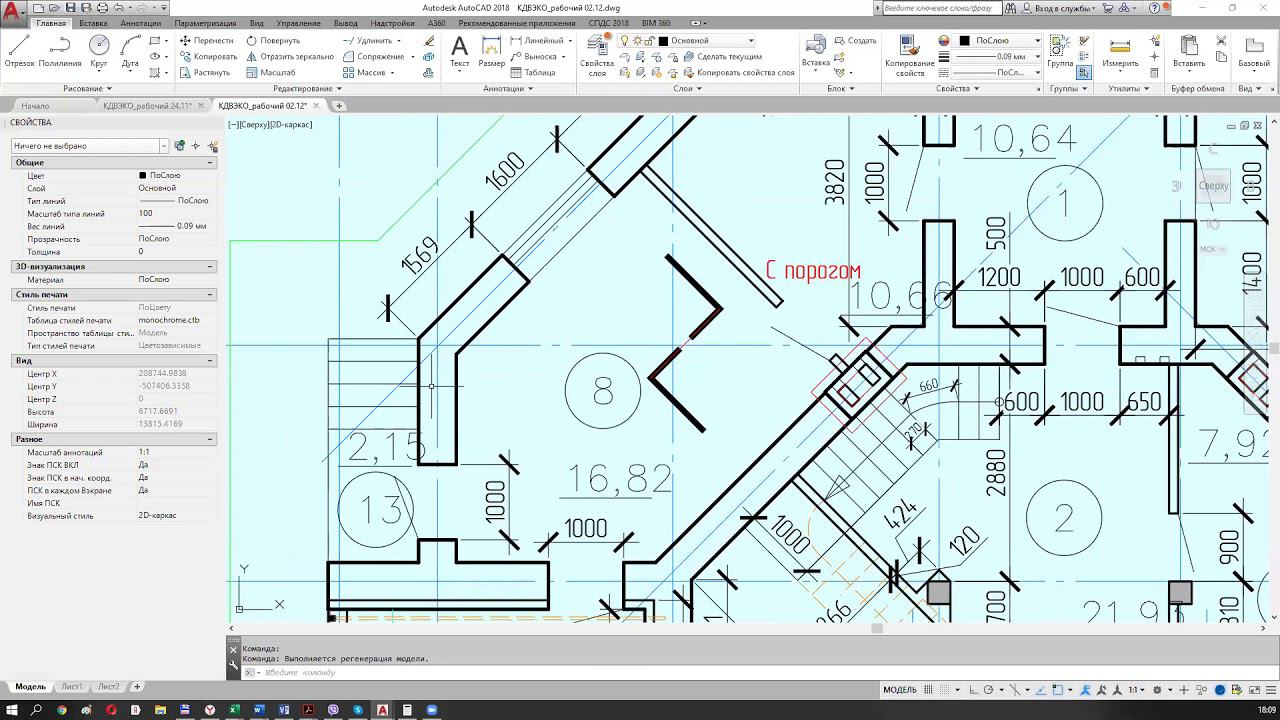Click the Масштаб (Scale) tool

pos(271,73)
